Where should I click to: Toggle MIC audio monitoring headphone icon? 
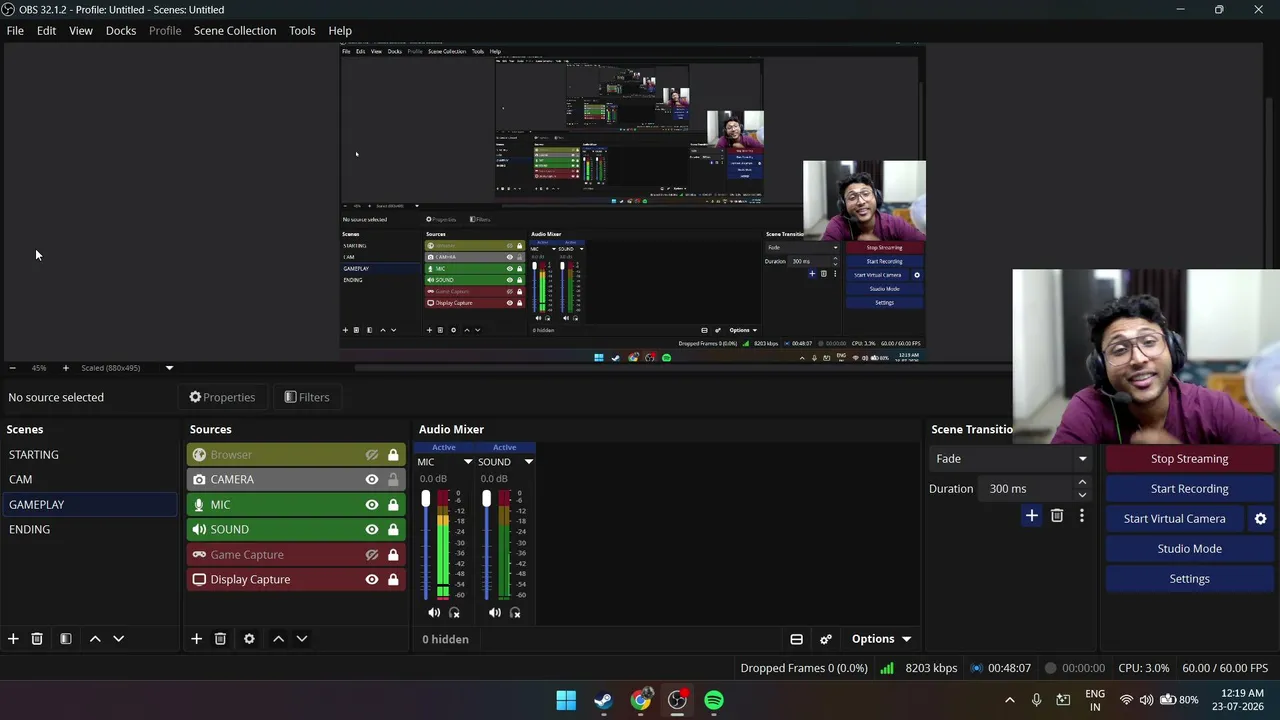point(454,613)
